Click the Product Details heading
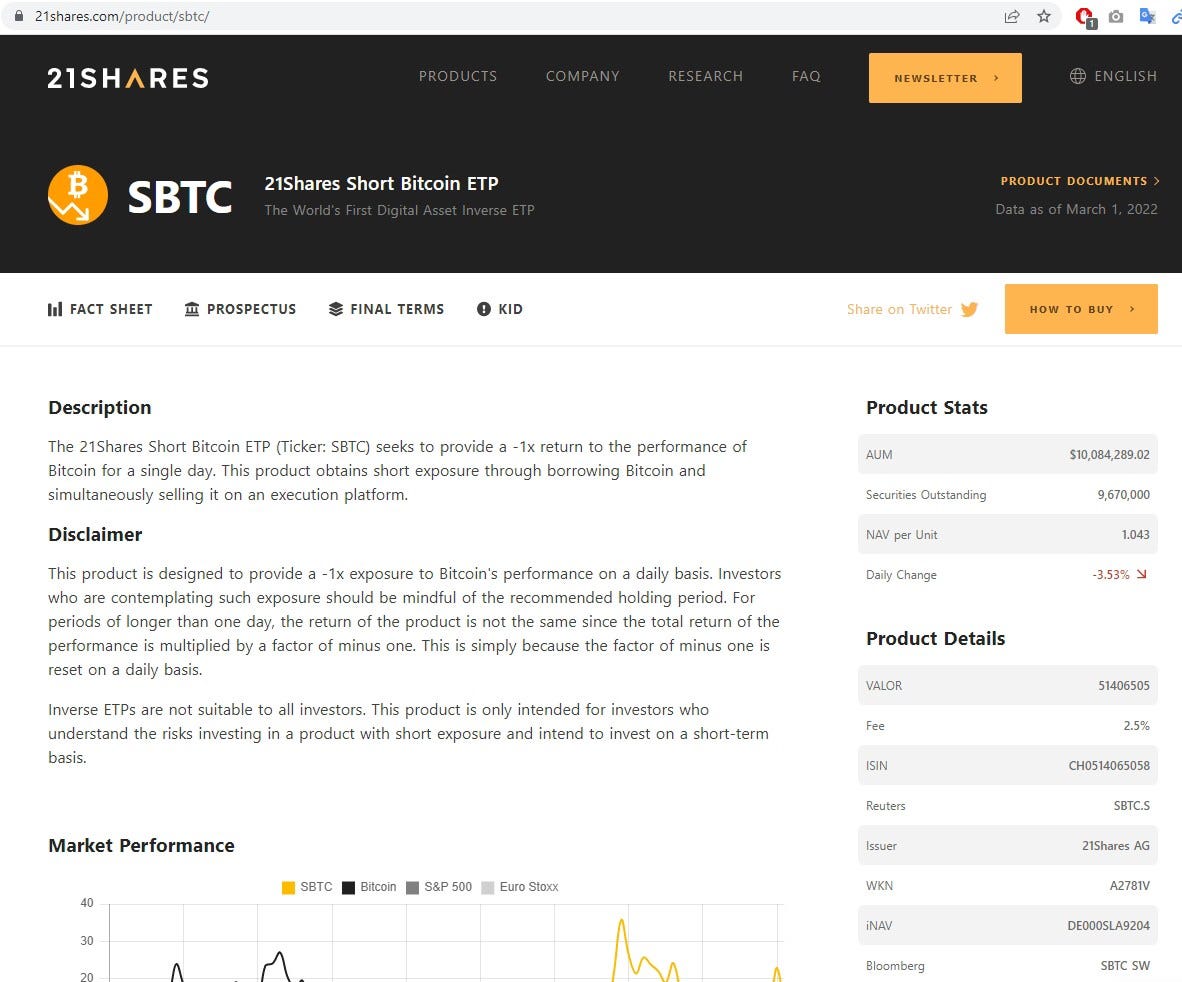 tap(935, 638)
